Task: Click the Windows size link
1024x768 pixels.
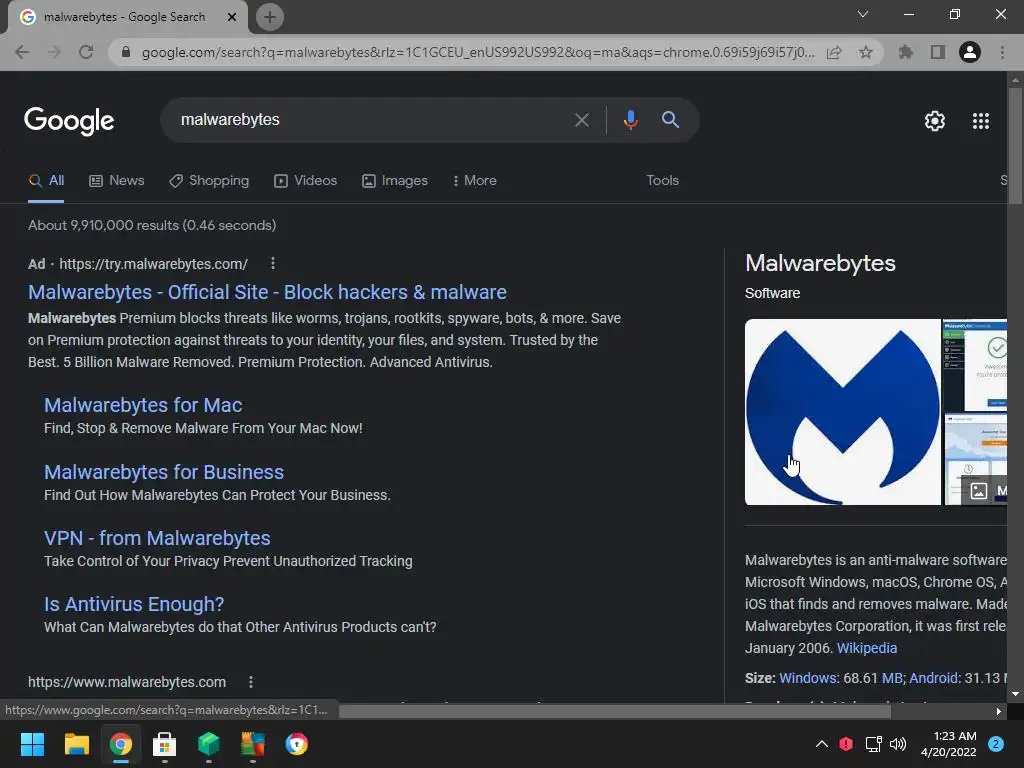Action: click(808, 678)
